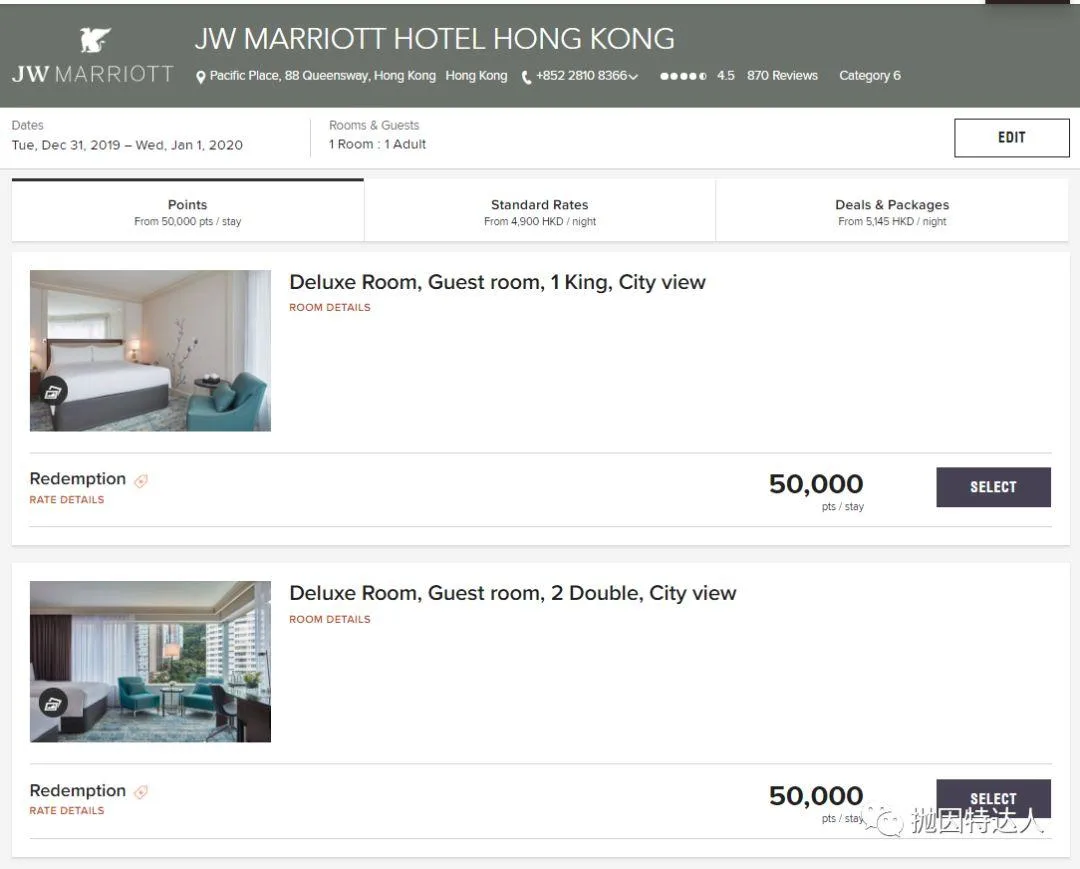Screen dimensions: 1080x869
Task: Click the JW MARRIOTT wordmark
Action: pyautogui.click(x=92, y=74)
